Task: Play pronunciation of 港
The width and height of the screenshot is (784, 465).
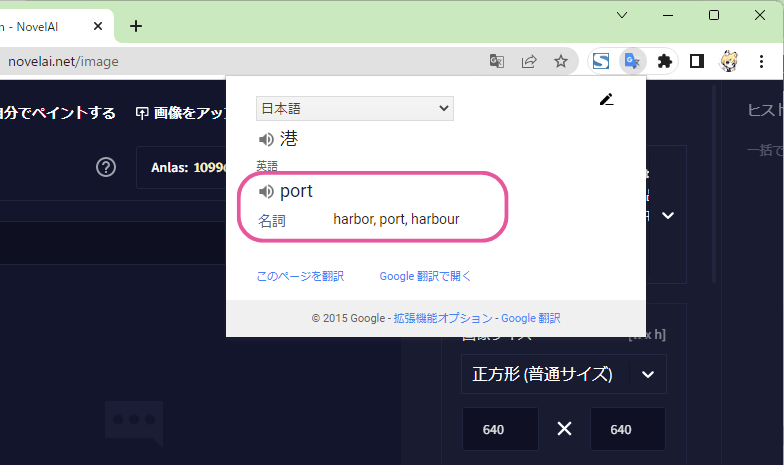Action: [x=266, y=140]
